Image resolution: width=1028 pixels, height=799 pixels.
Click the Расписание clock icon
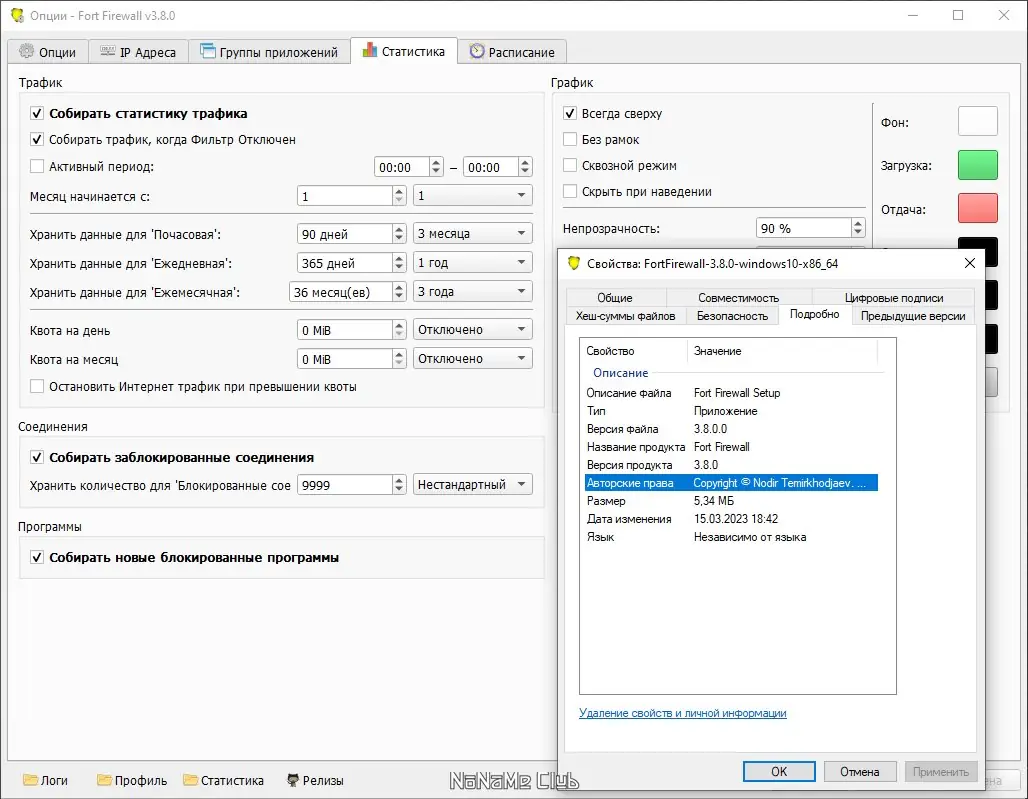pos(477,51)
